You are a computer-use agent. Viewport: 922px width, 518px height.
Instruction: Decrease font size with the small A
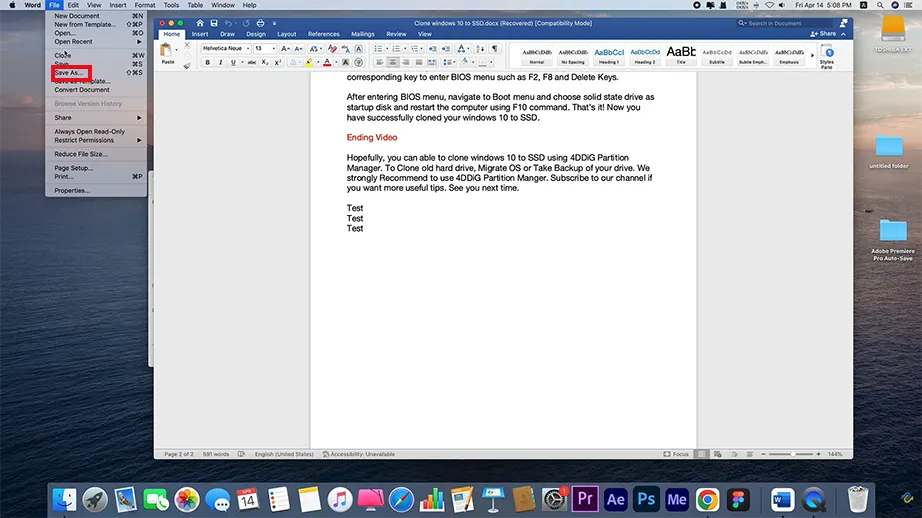pos(298,49)
